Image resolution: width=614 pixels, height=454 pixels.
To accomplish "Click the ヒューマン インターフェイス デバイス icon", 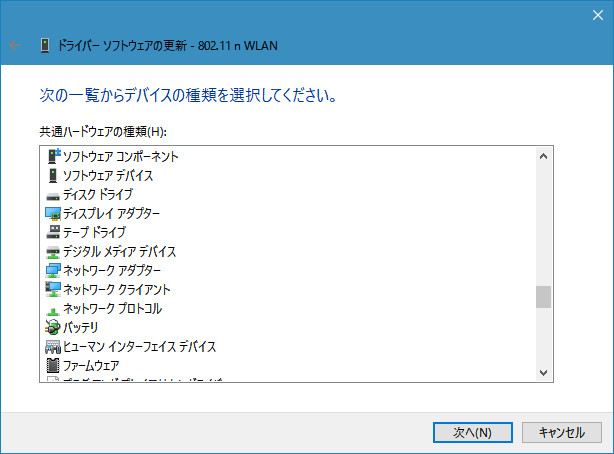I will coord(53,346).
